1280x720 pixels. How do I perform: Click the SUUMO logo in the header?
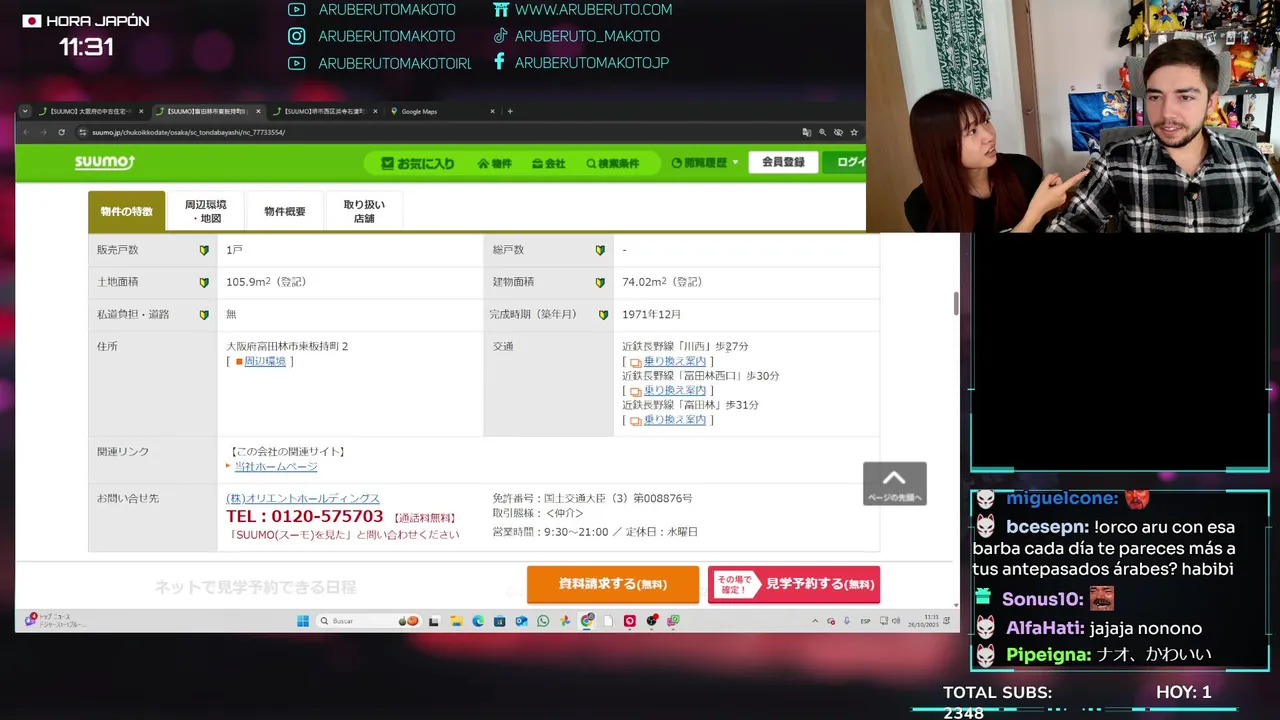104,162
